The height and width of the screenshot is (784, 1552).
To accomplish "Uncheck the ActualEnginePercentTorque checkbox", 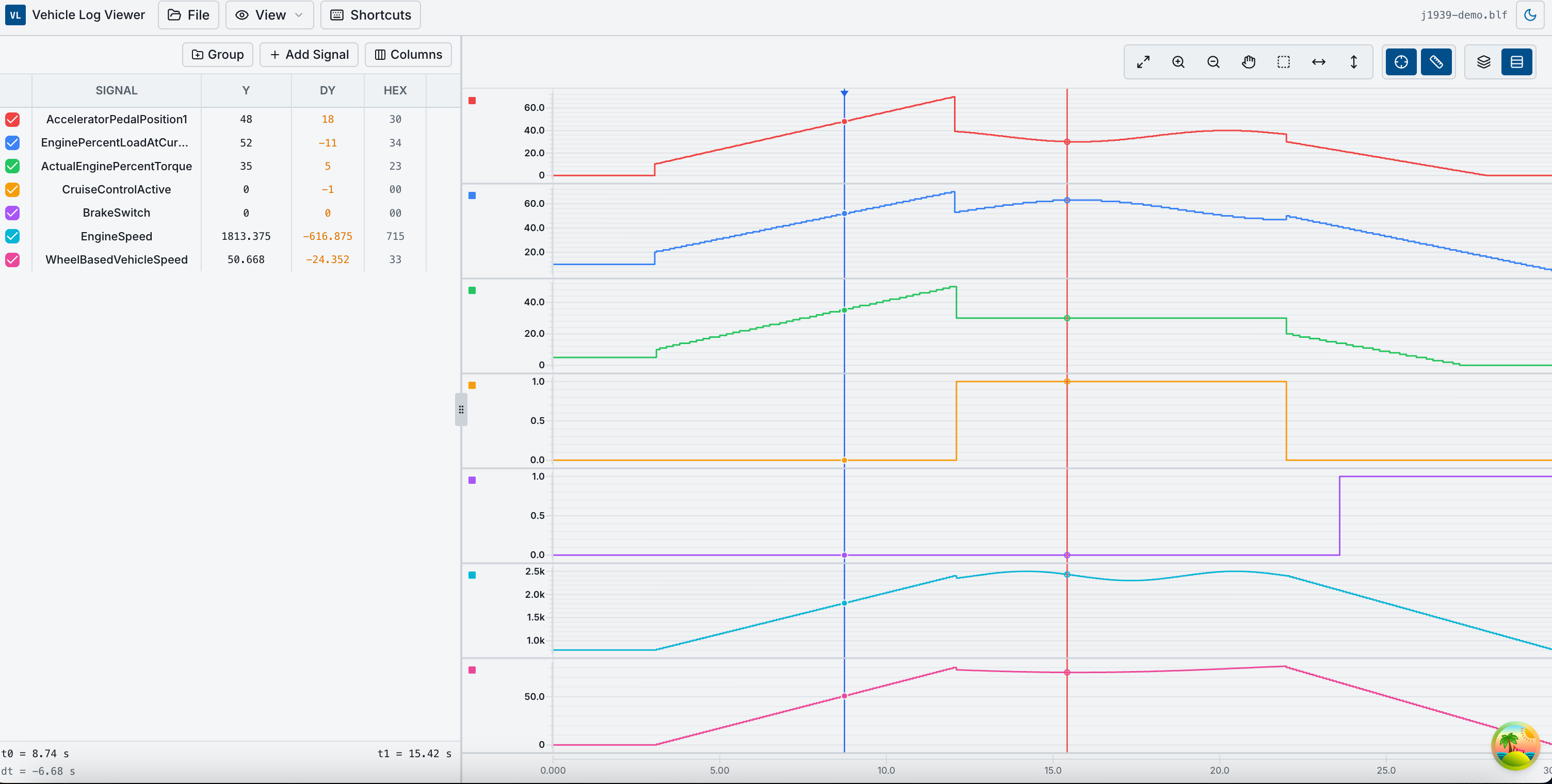I will 12,166.
